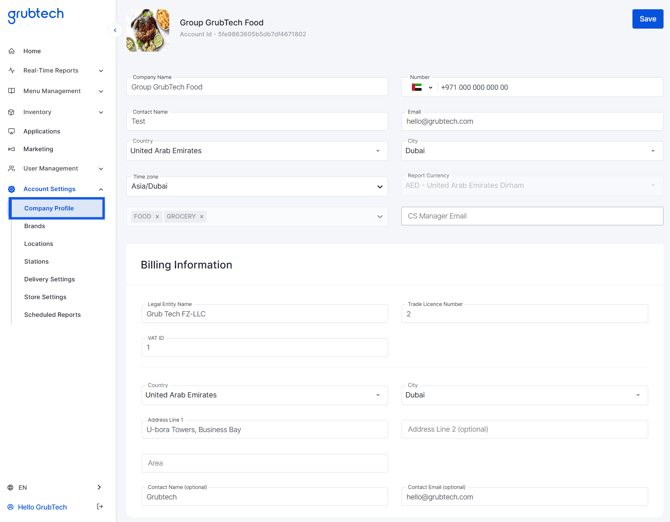Click the Menu Management book icon
The image size is (670, 522).
coord(12,91)
